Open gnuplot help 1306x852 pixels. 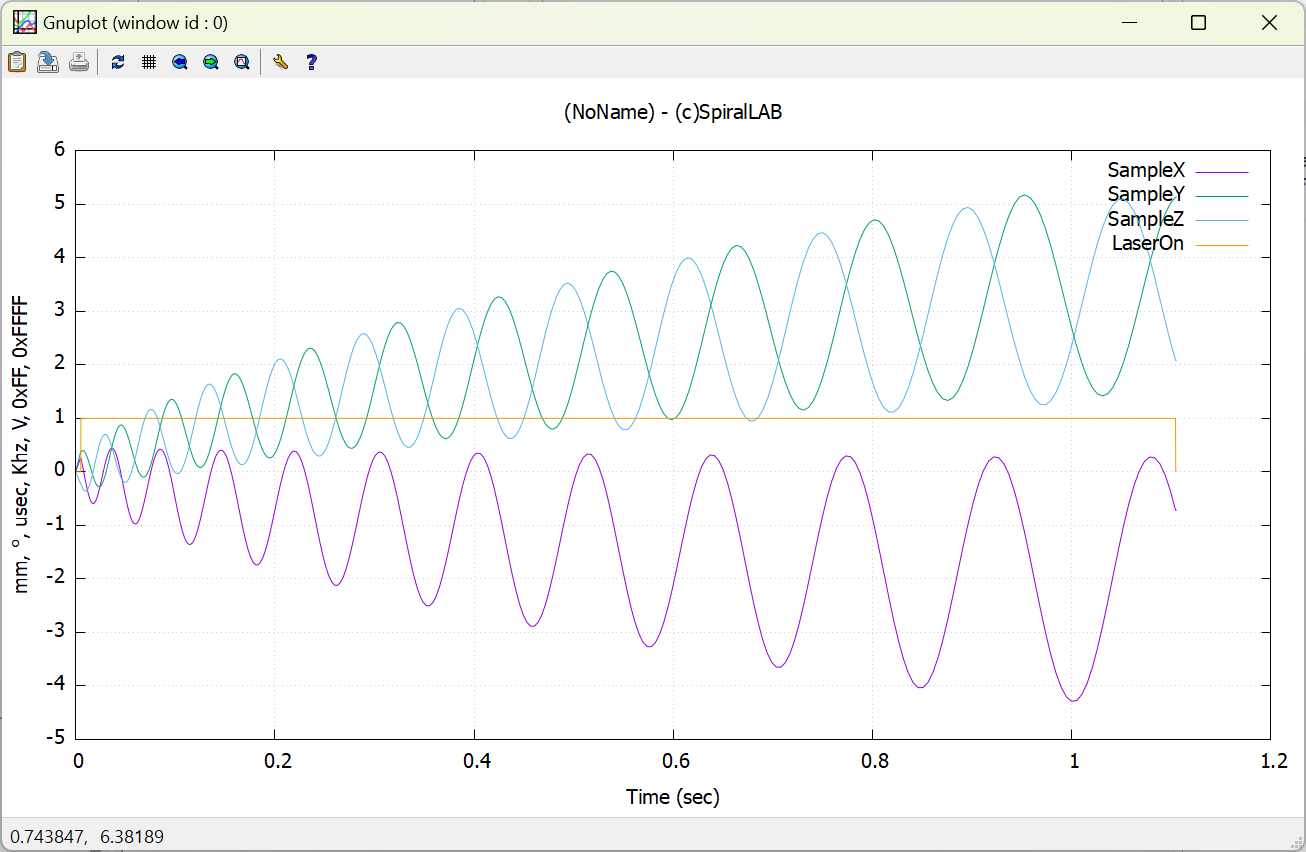coord(312,62)
